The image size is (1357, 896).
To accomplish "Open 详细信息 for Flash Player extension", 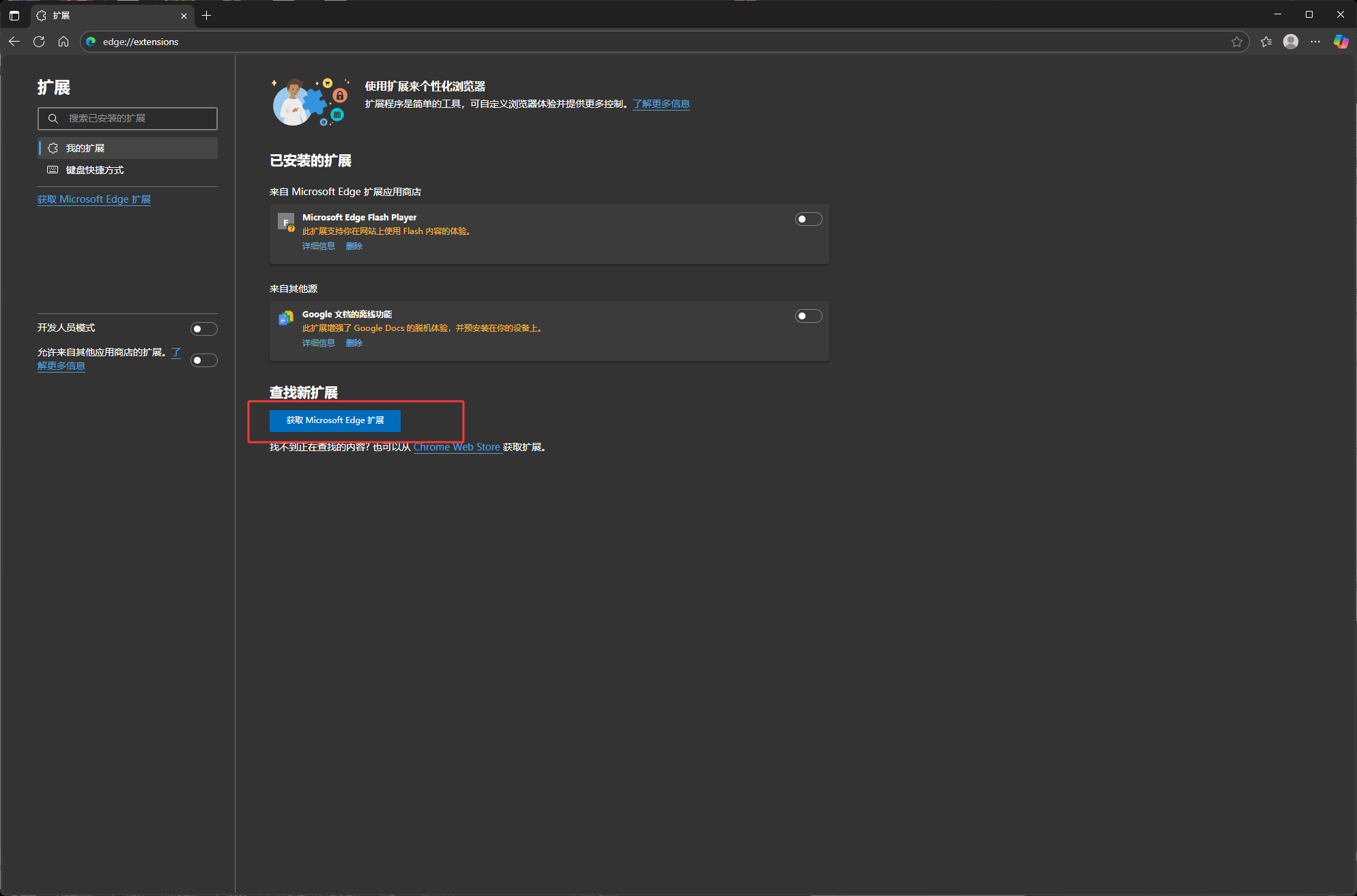I will pos(318,246).
